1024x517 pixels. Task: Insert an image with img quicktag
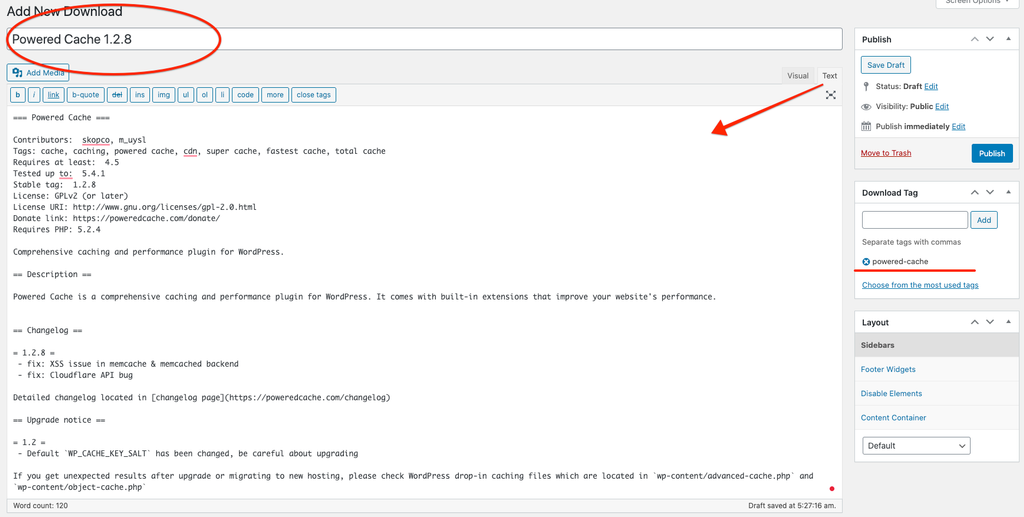point(163,95)
